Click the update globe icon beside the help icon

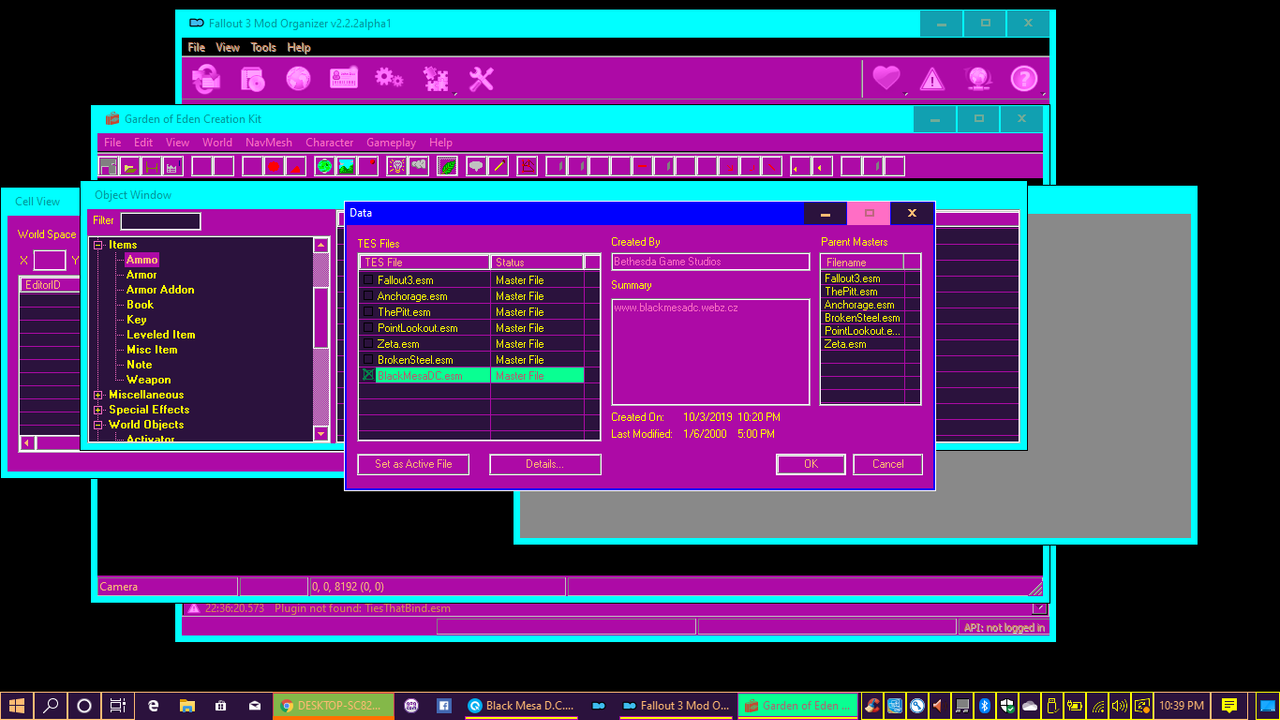point(978,78)
